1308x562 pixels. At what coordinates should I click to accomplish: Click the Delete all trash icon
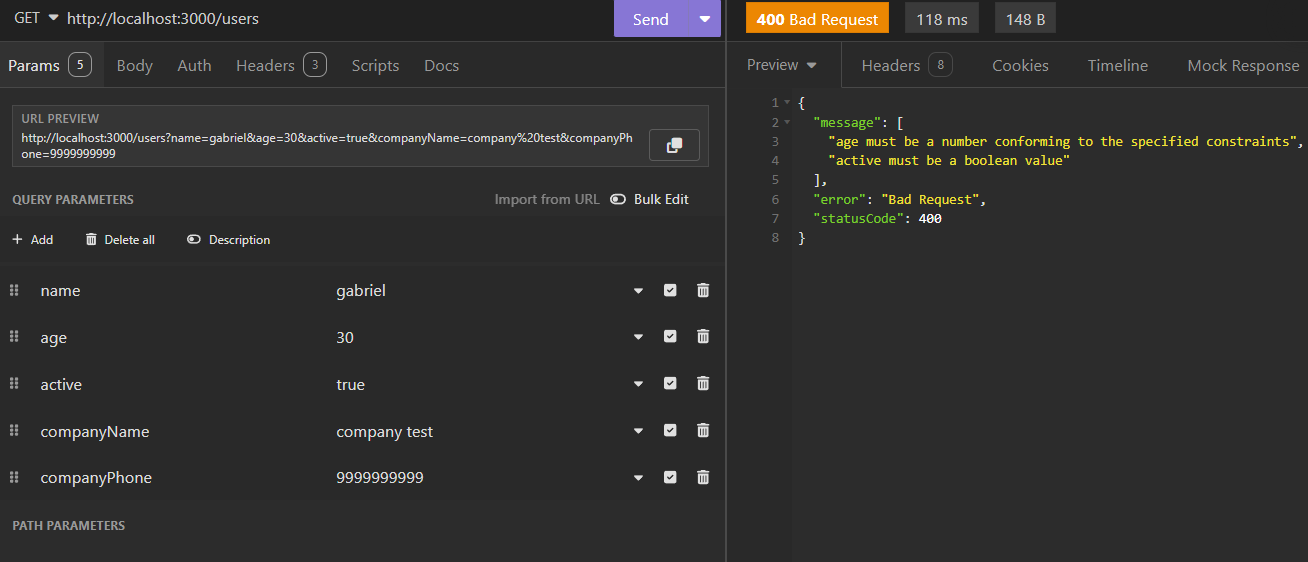tap(92, 240)
